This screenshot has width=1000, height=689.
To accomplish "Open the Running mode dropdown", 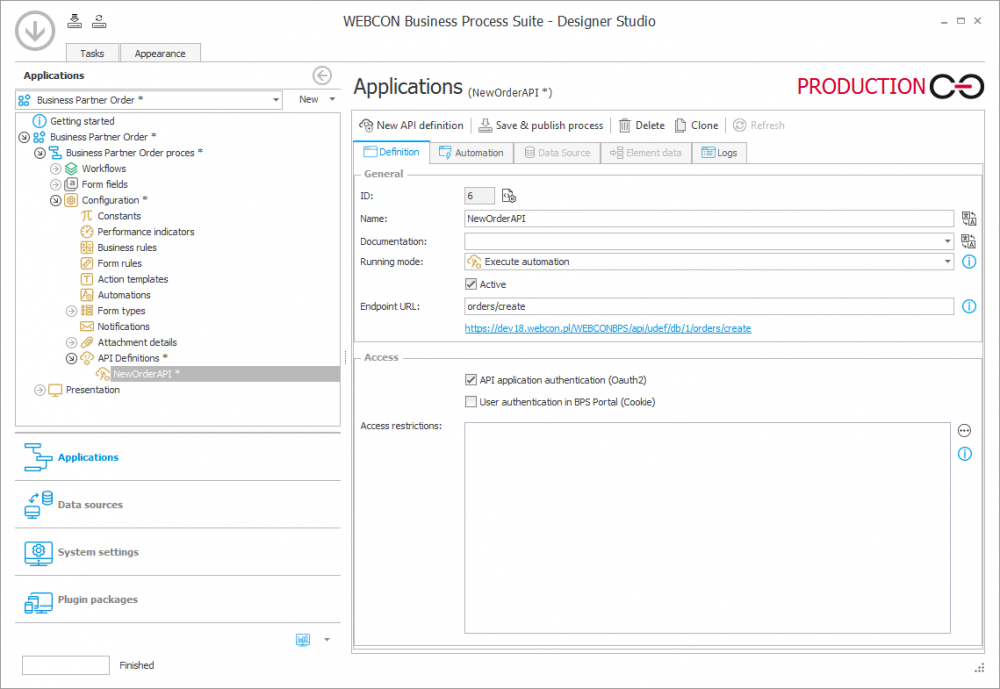I will click(948, 262).
